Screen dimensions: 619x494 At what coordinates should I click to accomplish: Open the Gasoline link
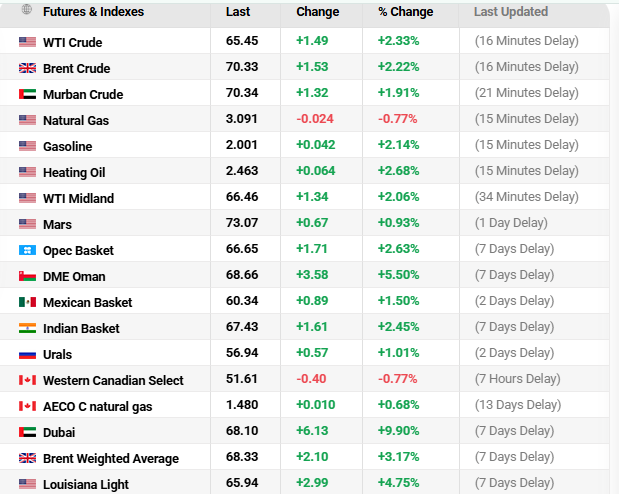click(68, 147)
